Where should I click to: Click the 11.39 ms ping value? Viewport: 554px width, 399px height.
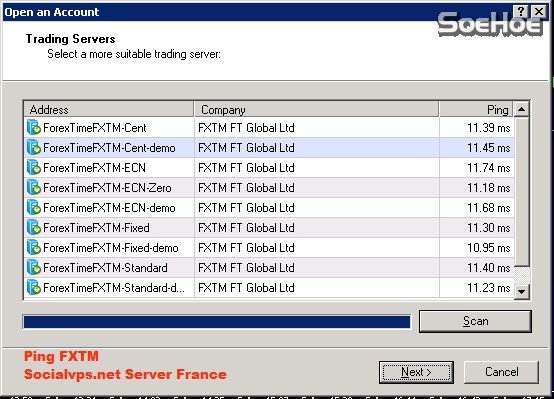click(489, 128)
